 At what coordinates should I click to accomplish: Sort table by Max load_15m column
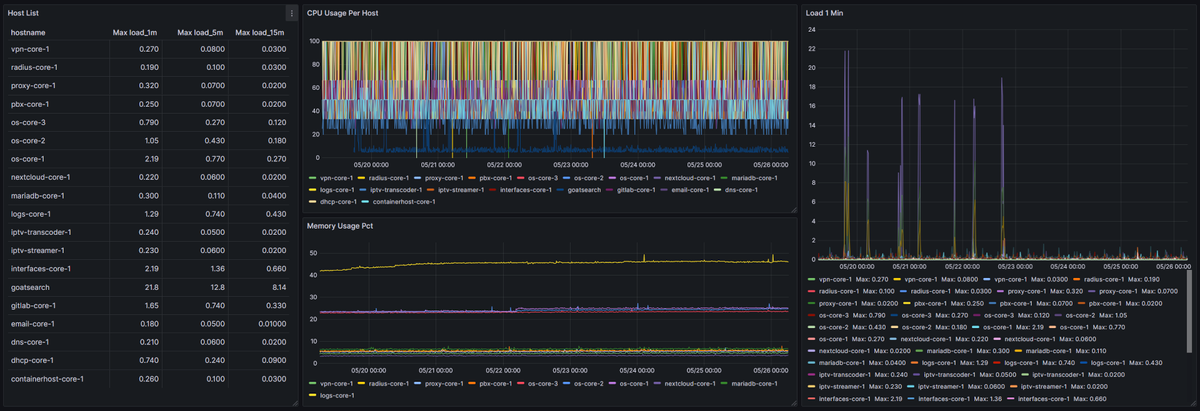pos(259,33)
